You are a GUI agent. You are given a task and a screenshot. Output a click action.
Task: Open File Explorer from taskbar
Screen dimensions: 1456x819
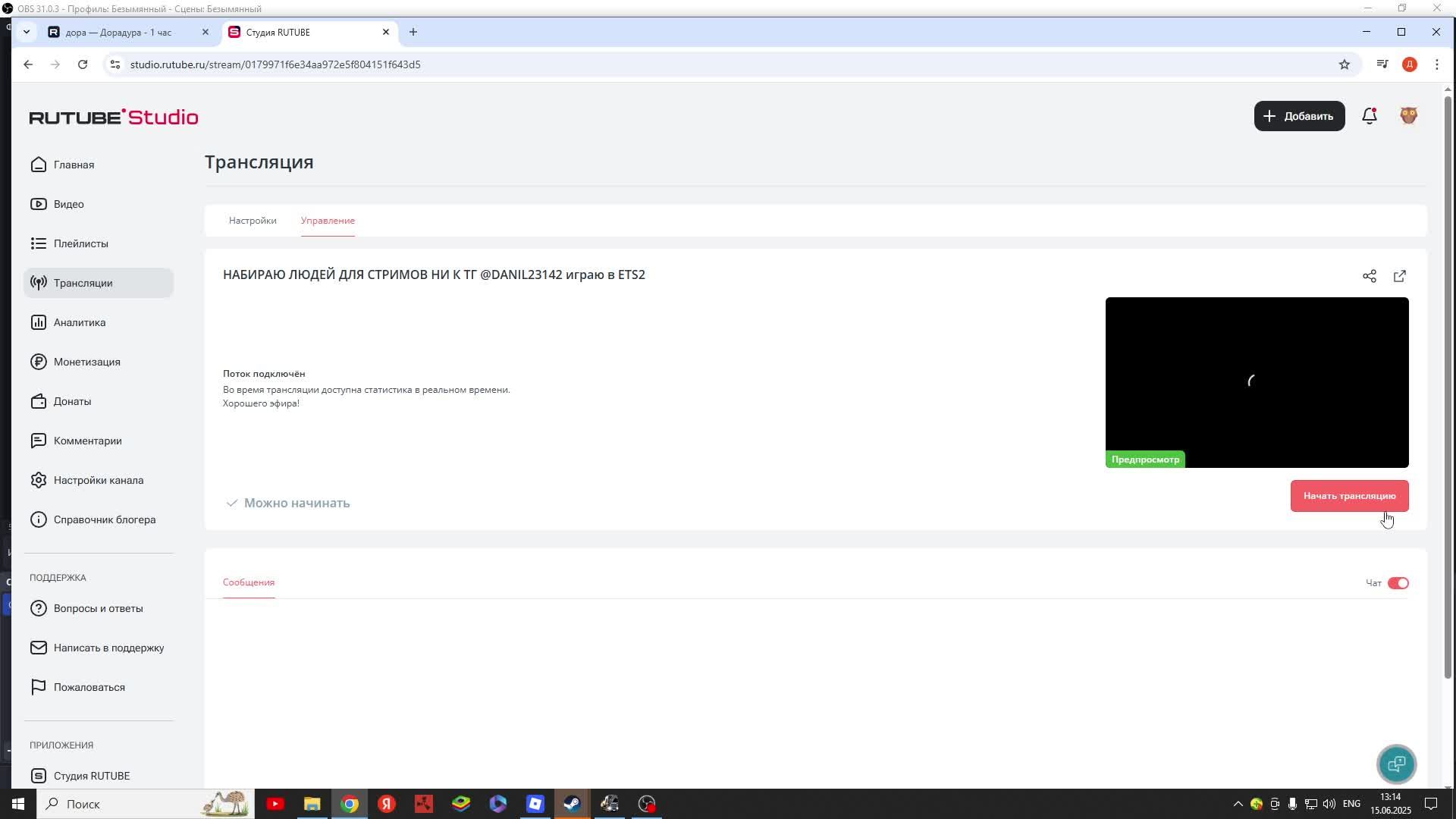point(312,804)
